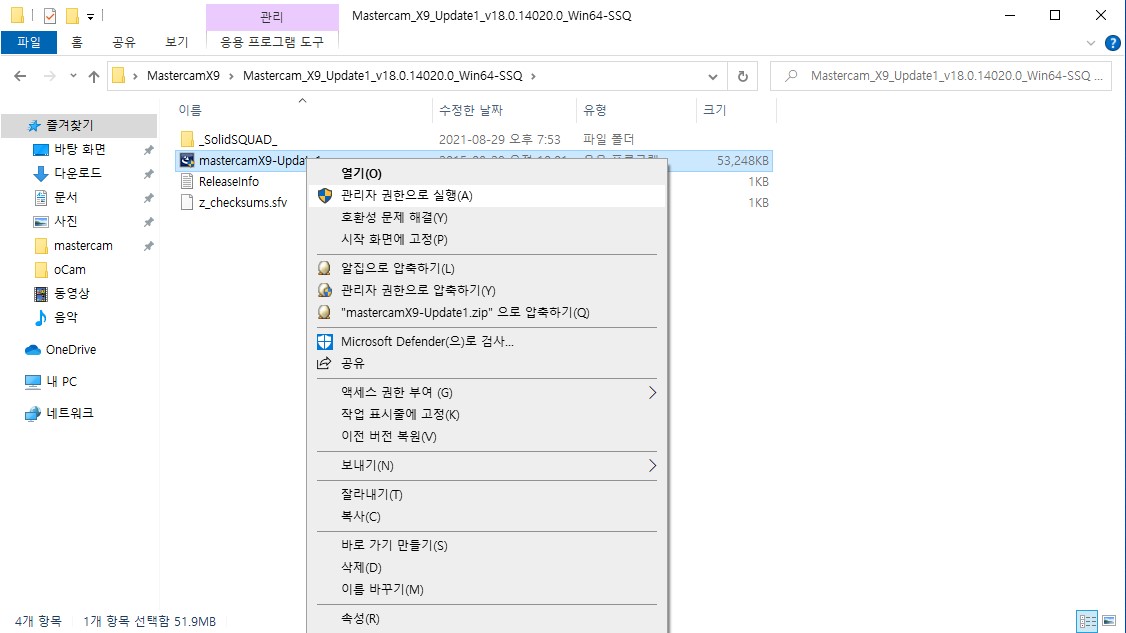Refresh the folder view
The height and width of the screenshot is (633, 1126).
pyautogui.click(x=743, y=76)
